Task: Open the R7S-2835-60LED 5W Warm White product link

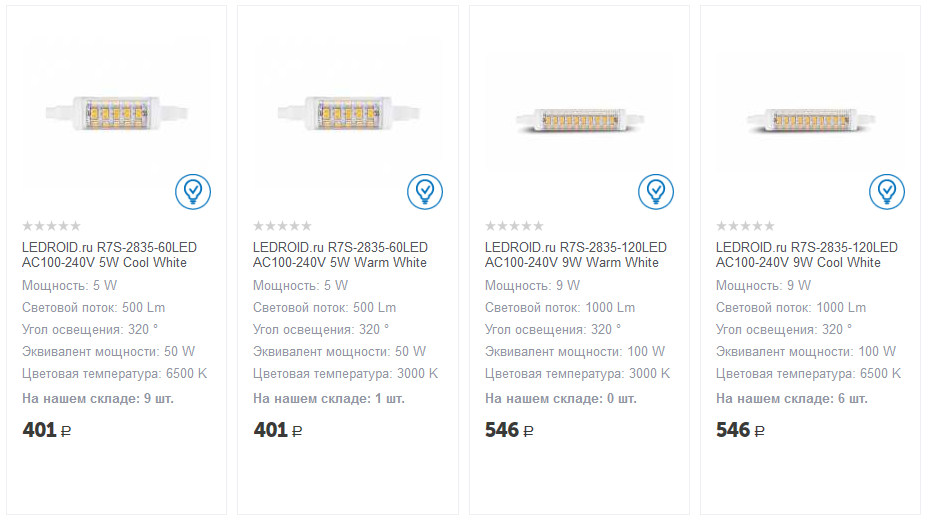Action: [x=340, y=255]
